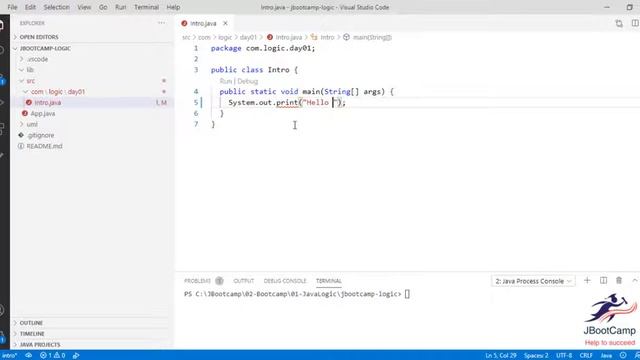
Task: Open the Selection menu
Action: pos(56,7)
